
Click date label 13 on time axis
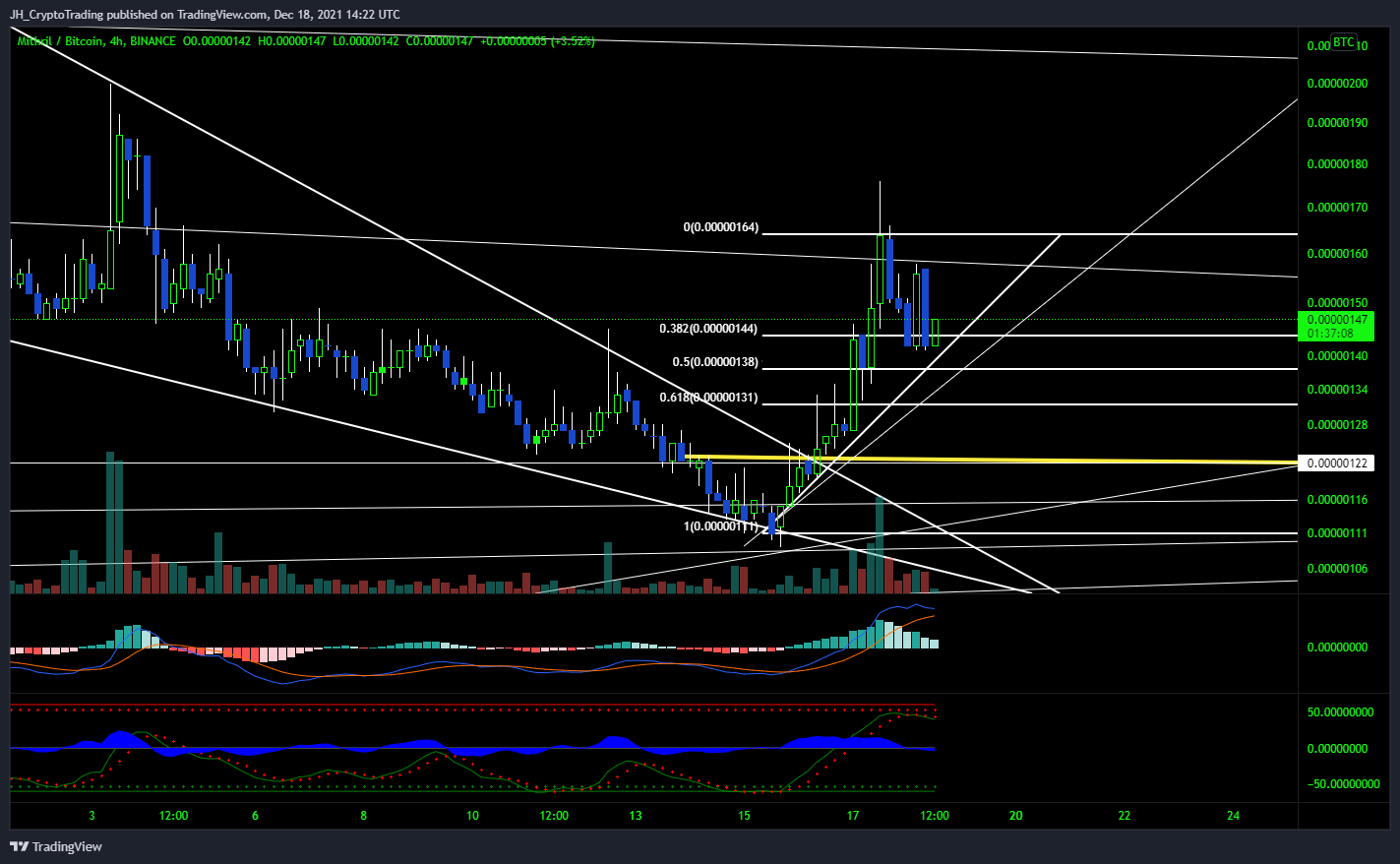[636, 816]
